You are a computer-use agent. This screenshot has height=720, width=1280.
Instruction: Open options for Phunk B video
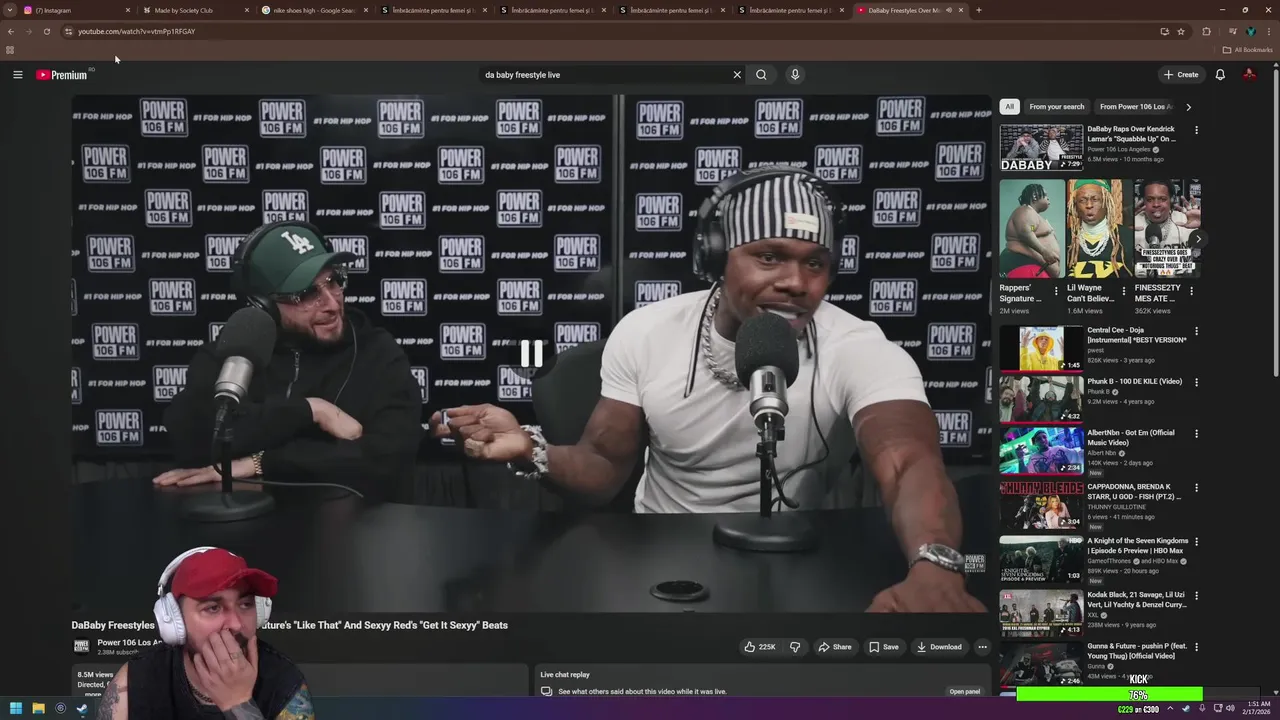point(1196,382)
